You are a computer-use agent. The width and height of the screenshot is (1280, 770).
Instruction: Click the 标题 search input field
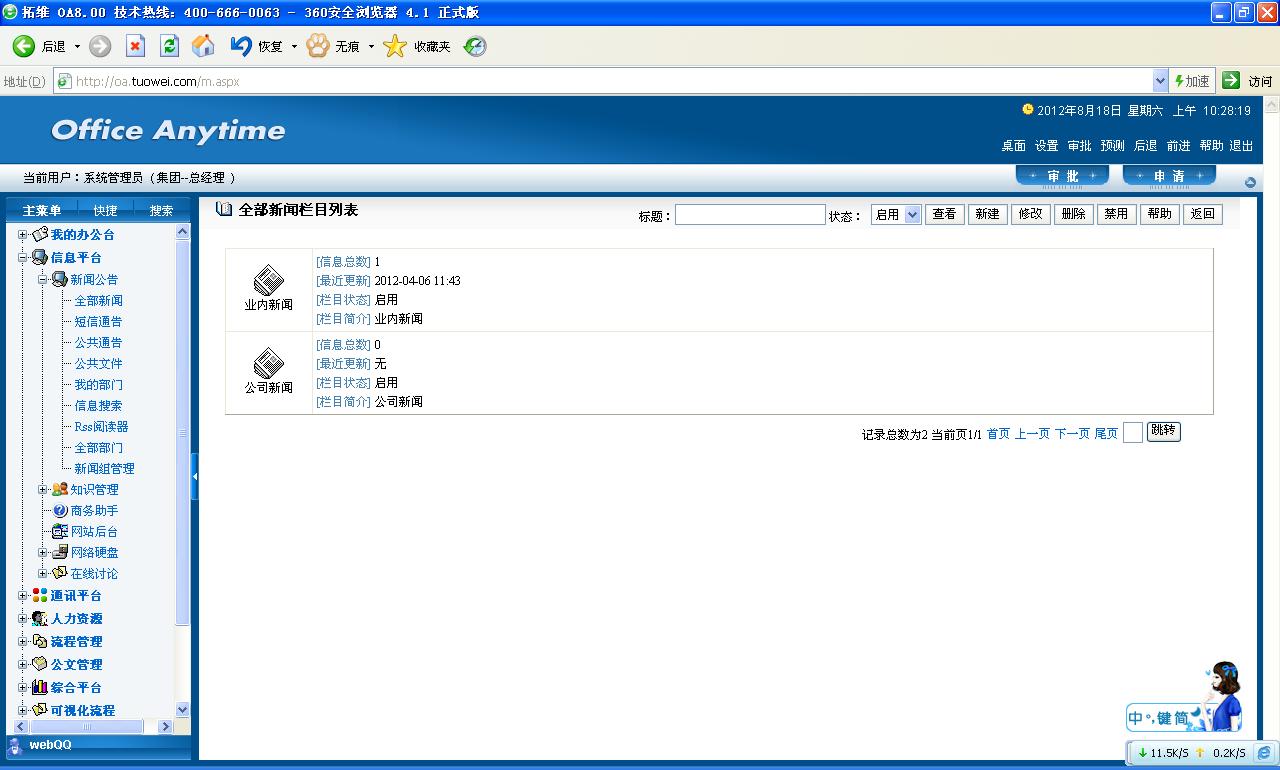coord(750,215)
